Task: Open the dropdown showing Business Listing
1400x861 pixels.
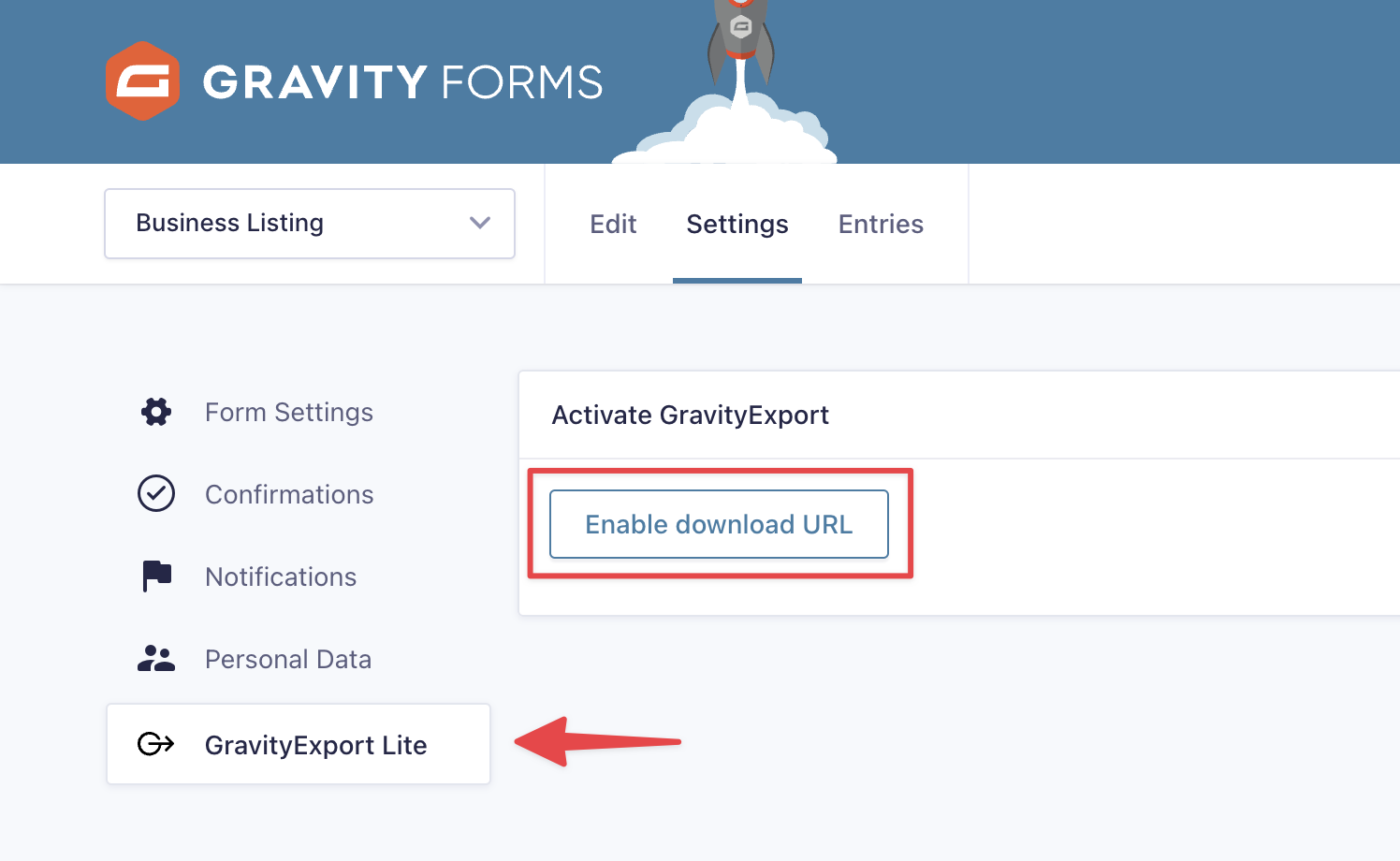Action: coord(309,224)
